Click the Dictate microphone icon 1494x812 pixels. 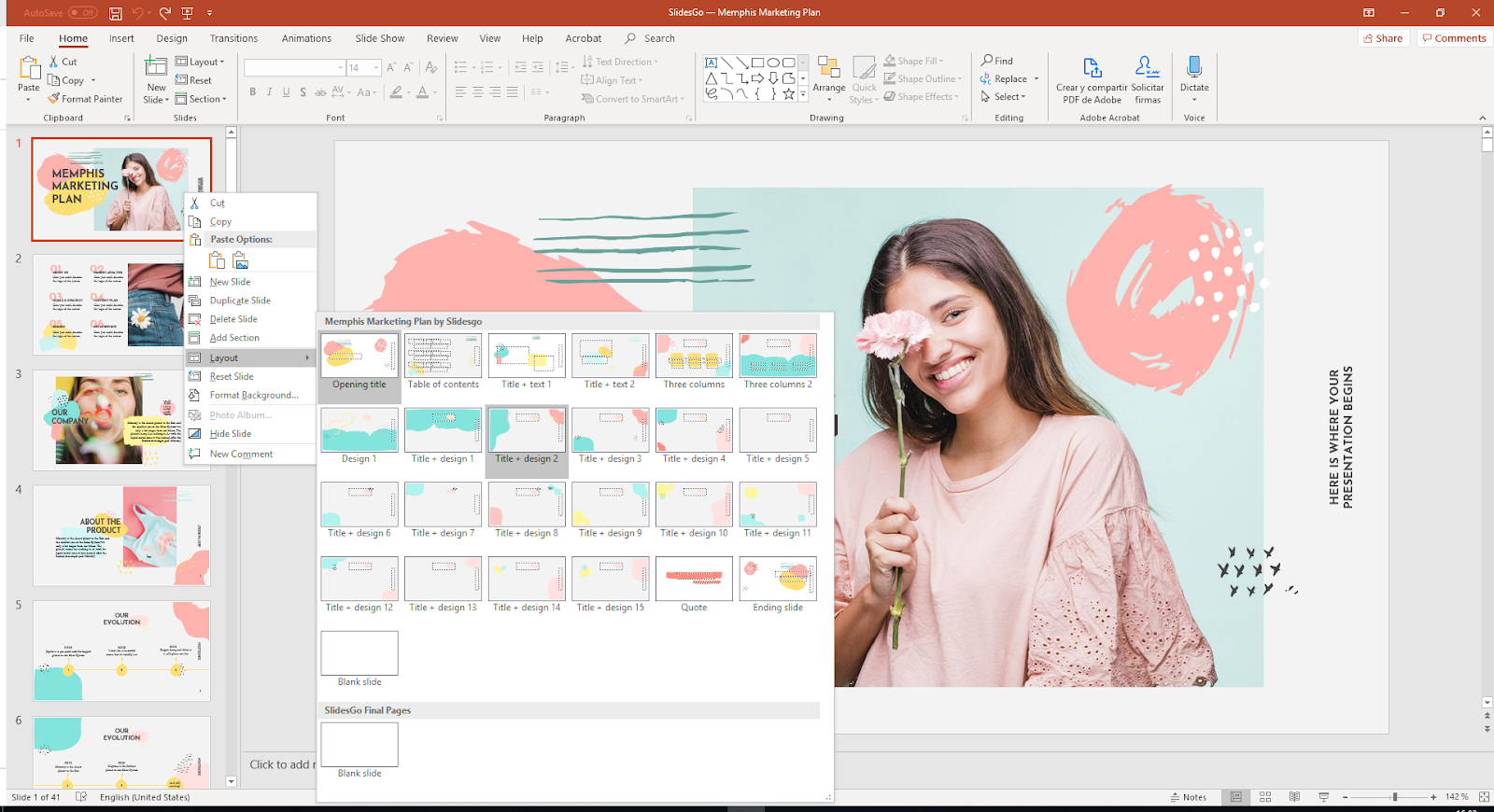pyautogui.click(x=1193, y=67)
